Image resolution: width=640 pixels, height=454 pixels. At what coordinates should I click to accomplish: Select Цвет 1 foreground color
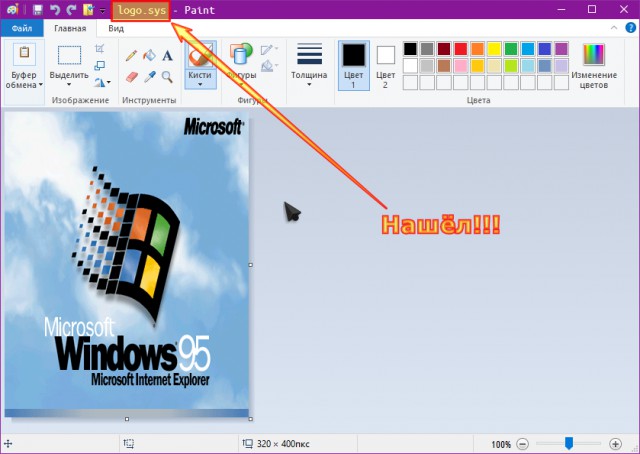tap(354, 65)
